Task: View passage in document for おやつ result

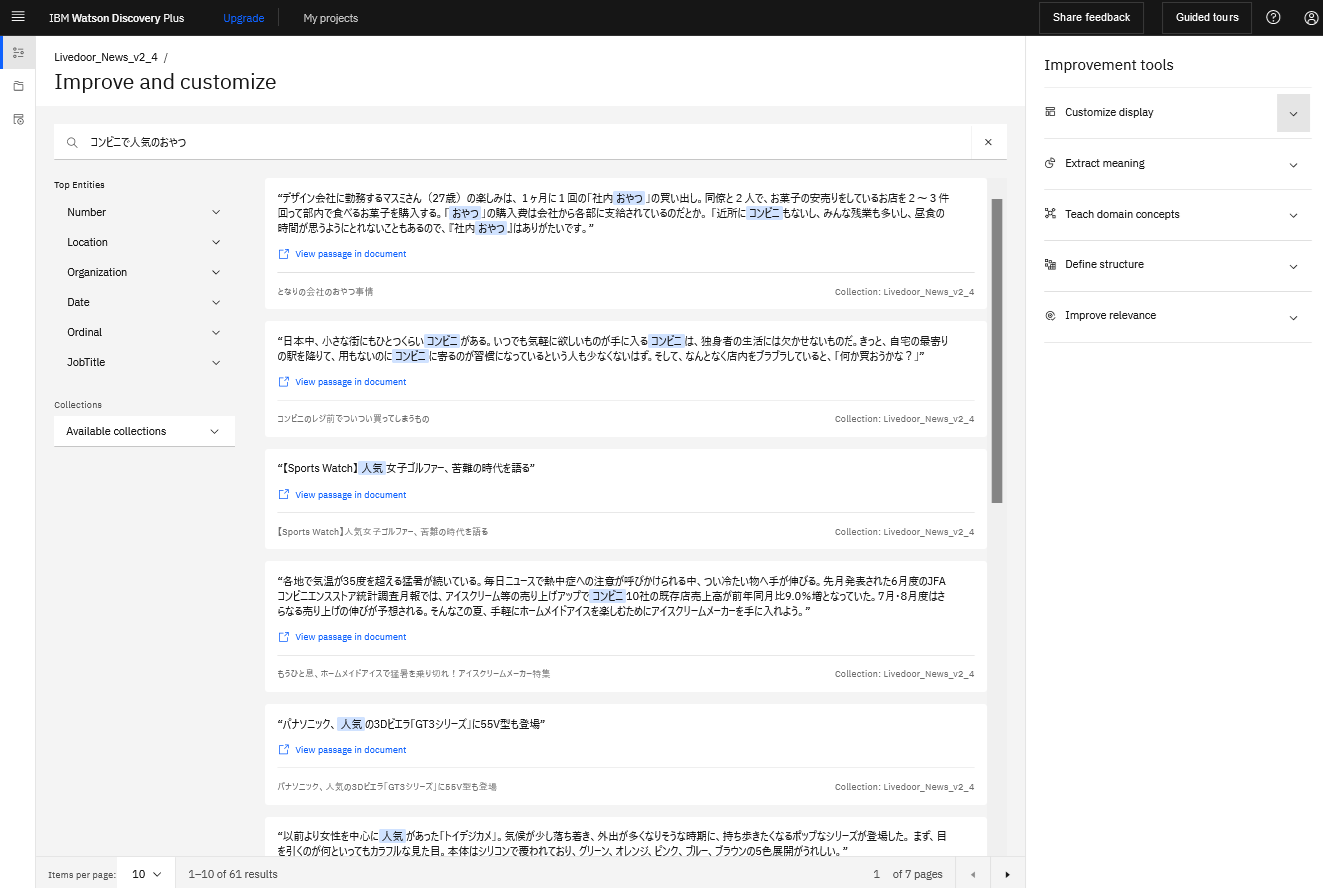Action: click(x=351, y=254)
